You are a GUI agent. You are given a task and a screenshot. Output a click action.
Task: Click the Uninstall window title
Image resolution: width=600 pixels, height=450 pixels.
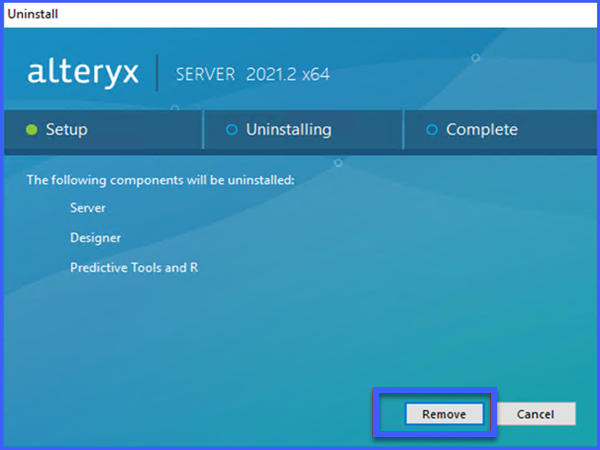(x=33, y=14)
